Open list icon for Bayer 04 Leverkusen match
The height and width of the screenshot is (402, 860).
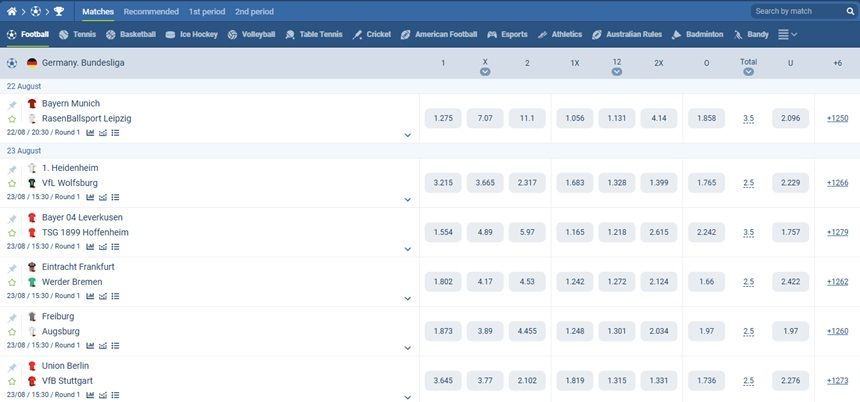click(115, 247)
